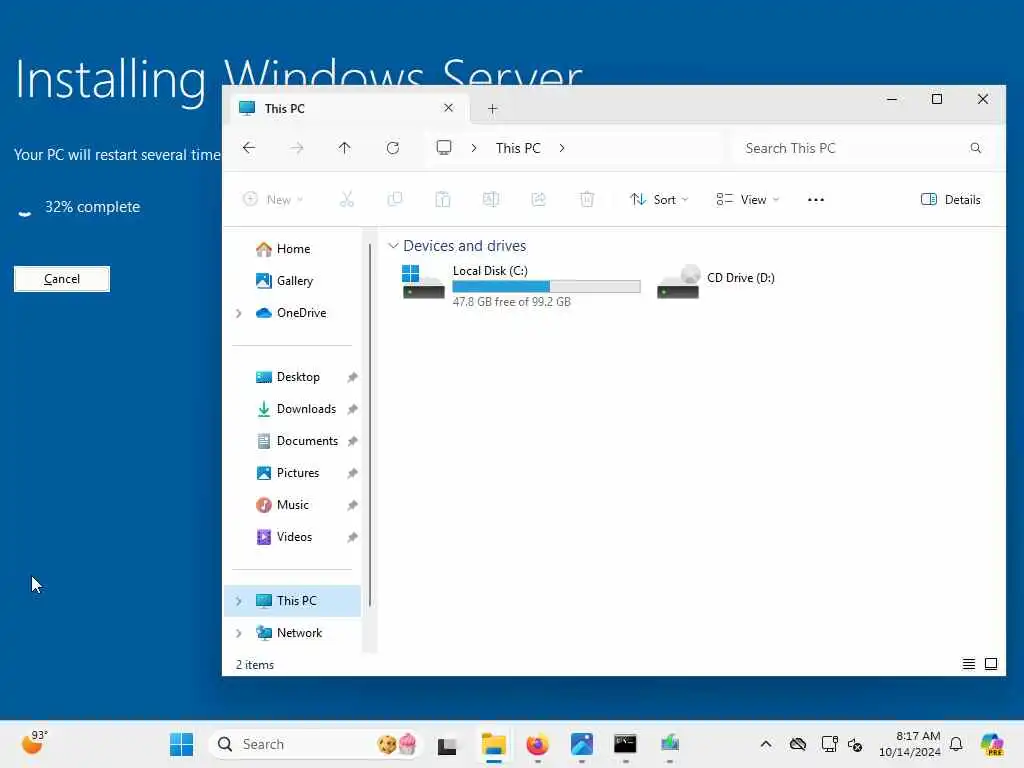Screen dimensions: 1024x768
Task: Open the New item dropdown
Action: click(x=273, y=199)
